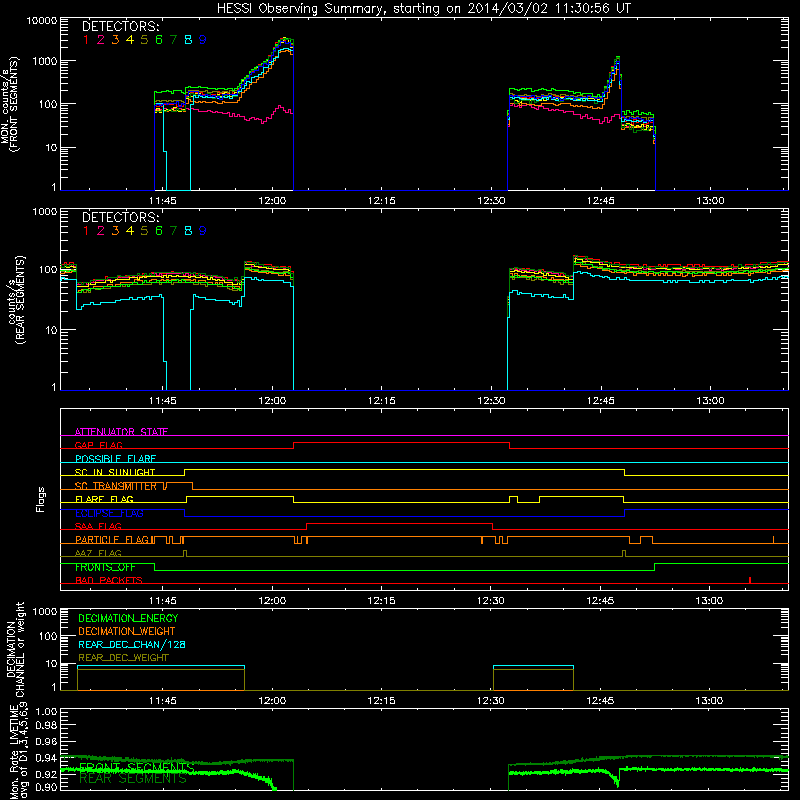Viewport: 800px width, 800px height.
Task: Click the "12:15" time label under the rear segments plot
Action: (382, 401)
